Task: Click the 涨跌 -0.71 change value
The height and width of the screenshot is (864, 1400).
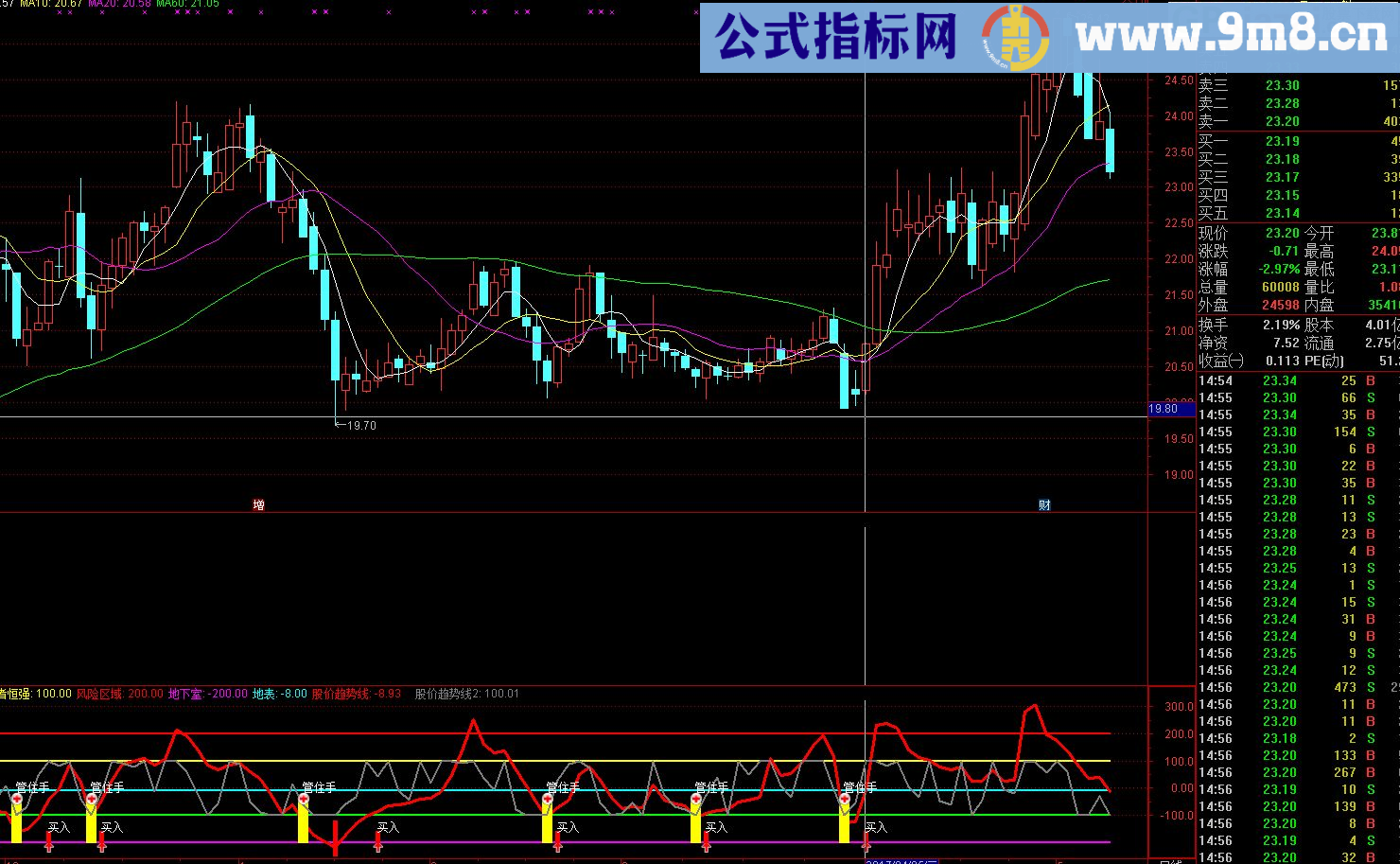Action: [x=1284, y=251]
